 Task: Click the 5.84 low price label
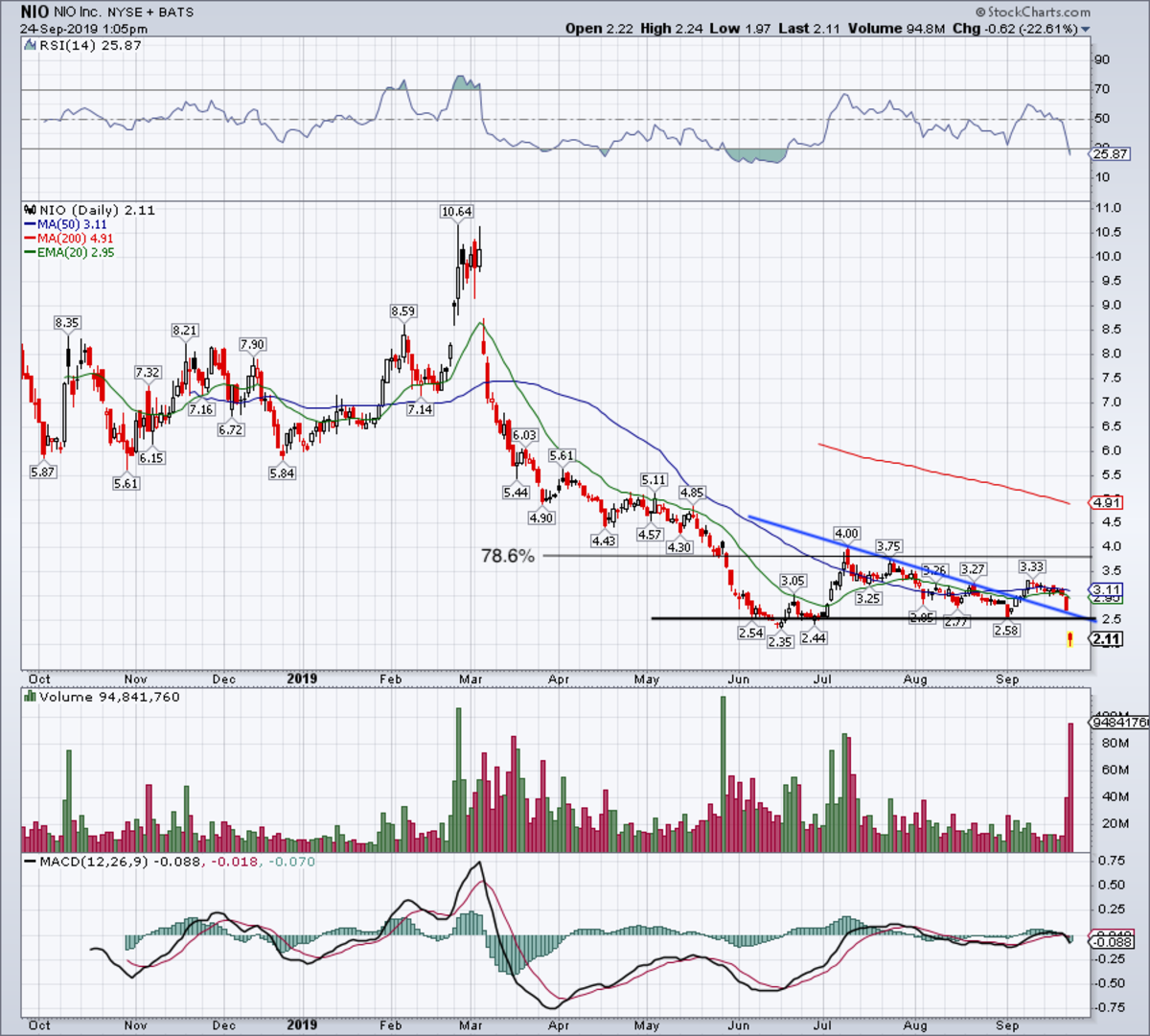282,472
